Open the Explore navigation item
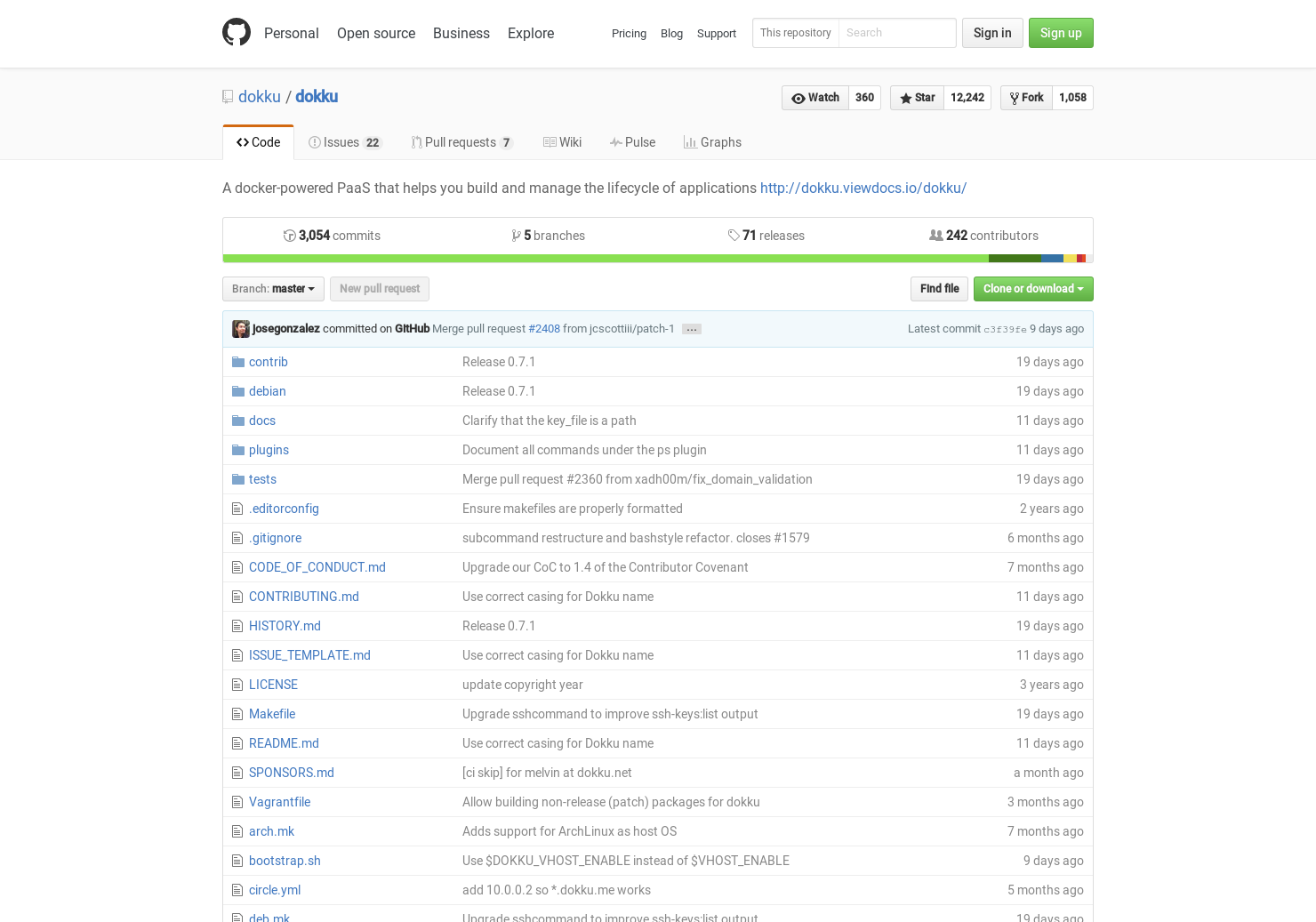The height and width of the screenshot is (922, 1316). [x=531, y=33]
